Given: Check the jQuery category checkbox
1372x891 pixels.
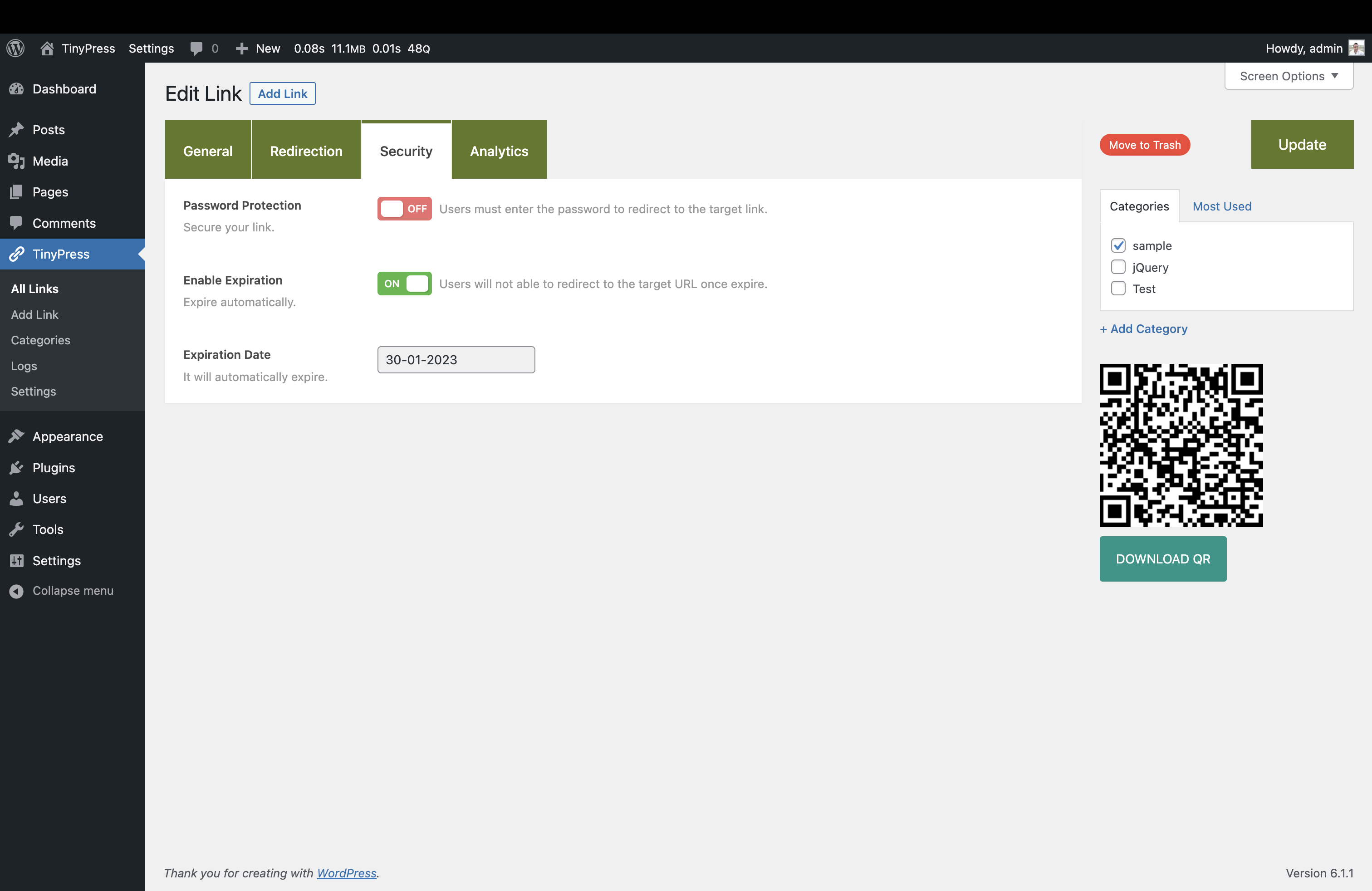Looking at the screenshot, I should point(1118,267).
